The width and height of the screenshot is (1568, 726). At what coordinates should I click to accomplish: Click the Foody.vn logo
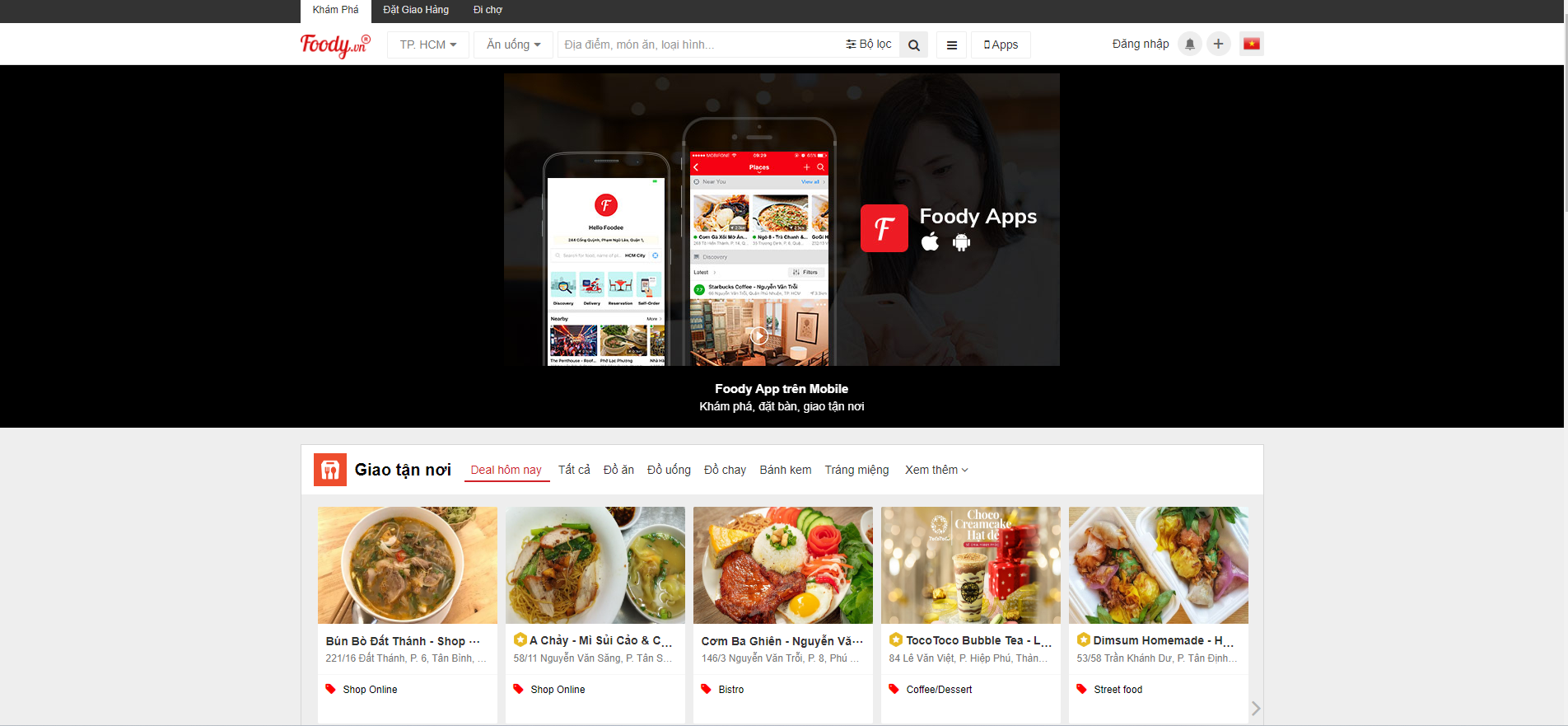335,44
